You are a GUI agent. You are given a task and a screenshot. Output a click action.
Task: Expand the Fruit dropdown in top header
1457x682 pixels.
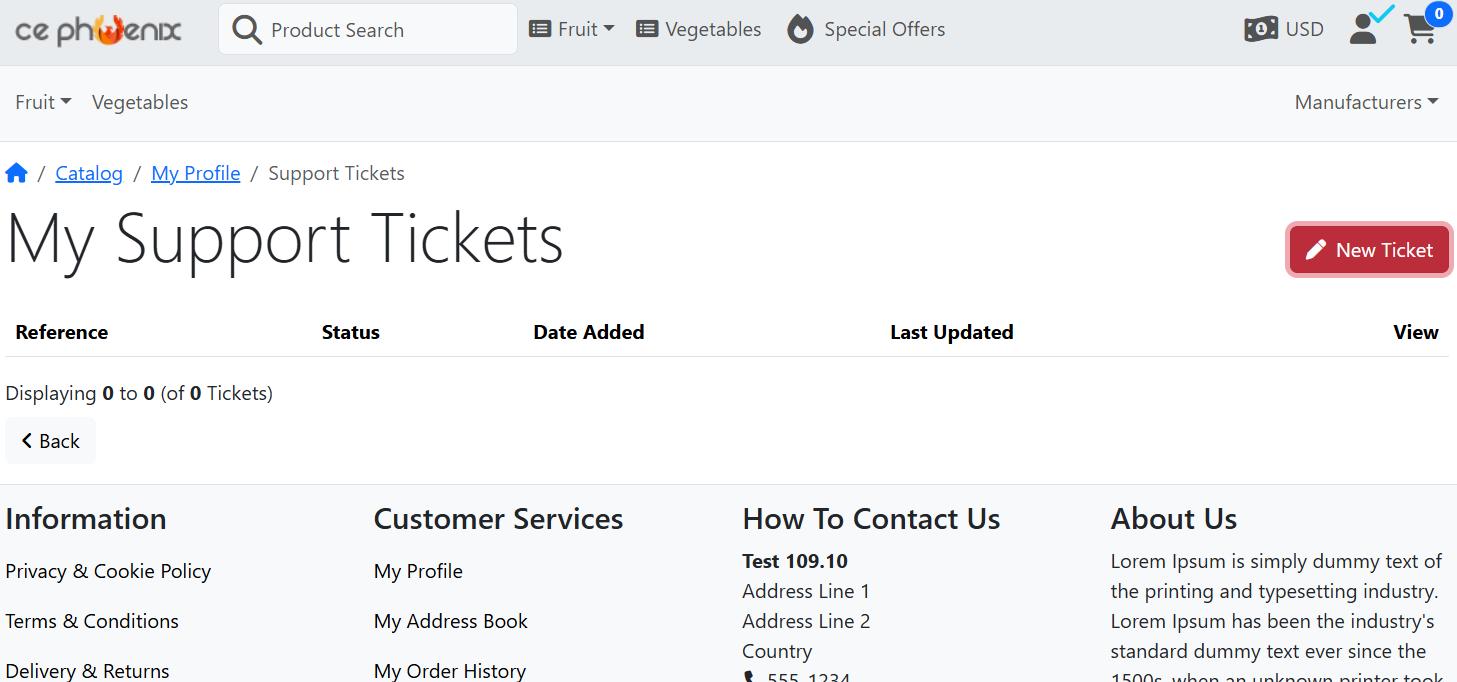(572, 29)
